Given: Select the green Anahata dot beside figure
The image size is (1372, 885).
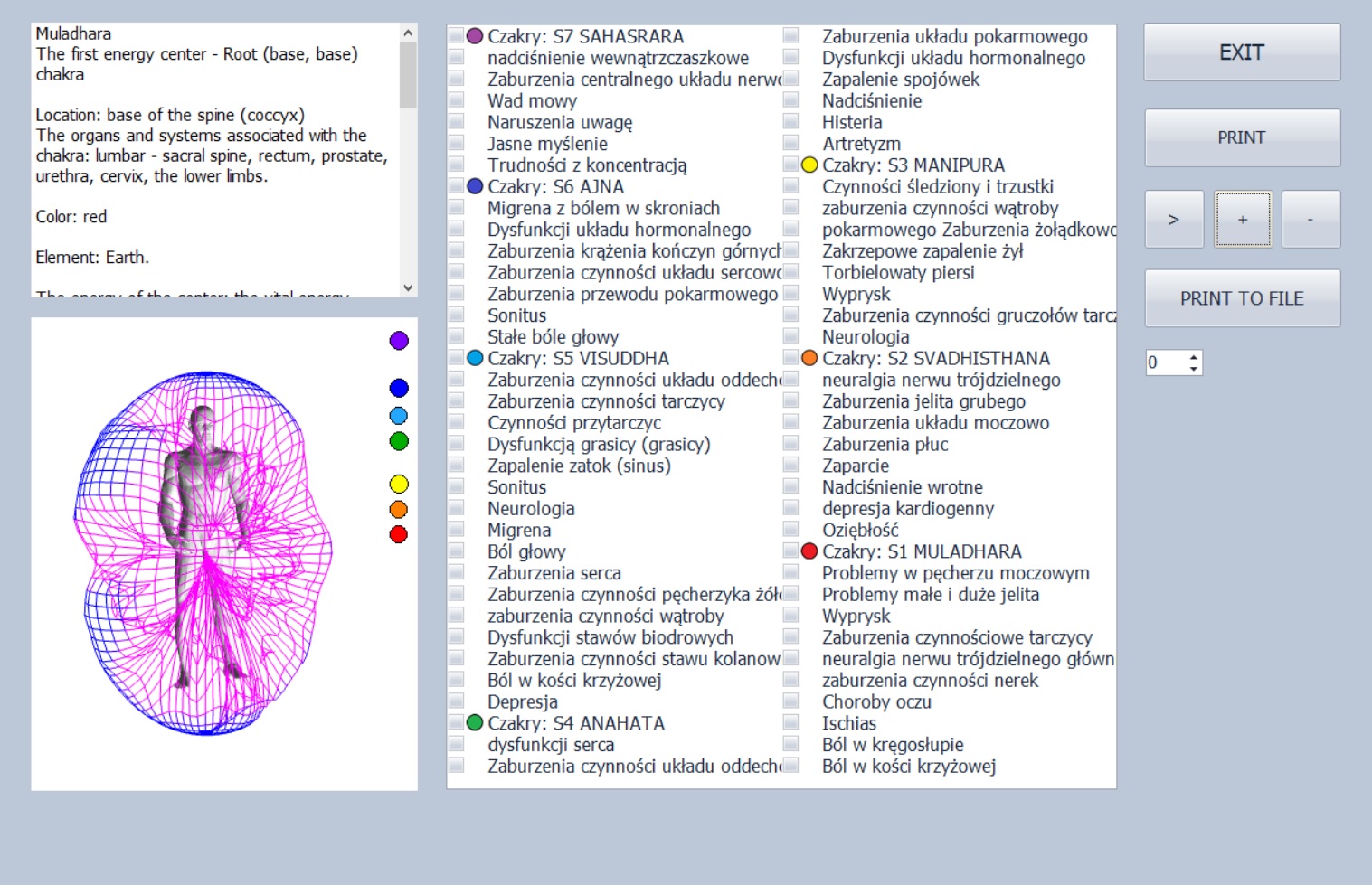Looking at the screenshot, I should [399, 441].
